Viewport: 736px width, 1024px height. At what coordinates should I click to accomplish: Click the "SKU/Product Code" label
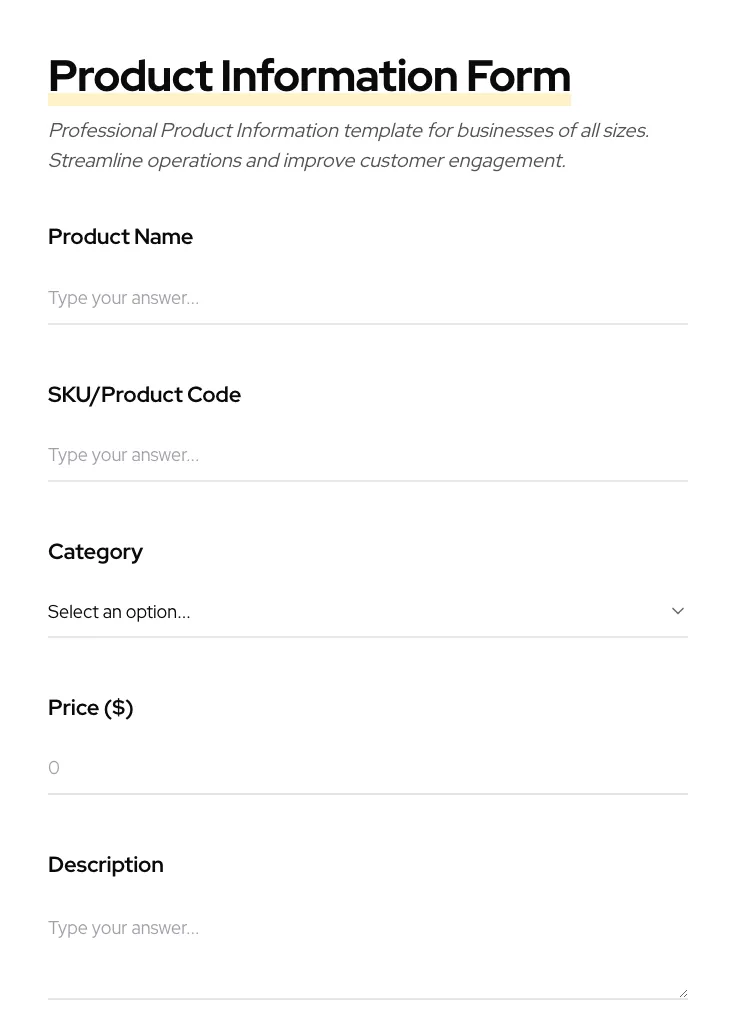pyautogui.click(x=144, y=394)
